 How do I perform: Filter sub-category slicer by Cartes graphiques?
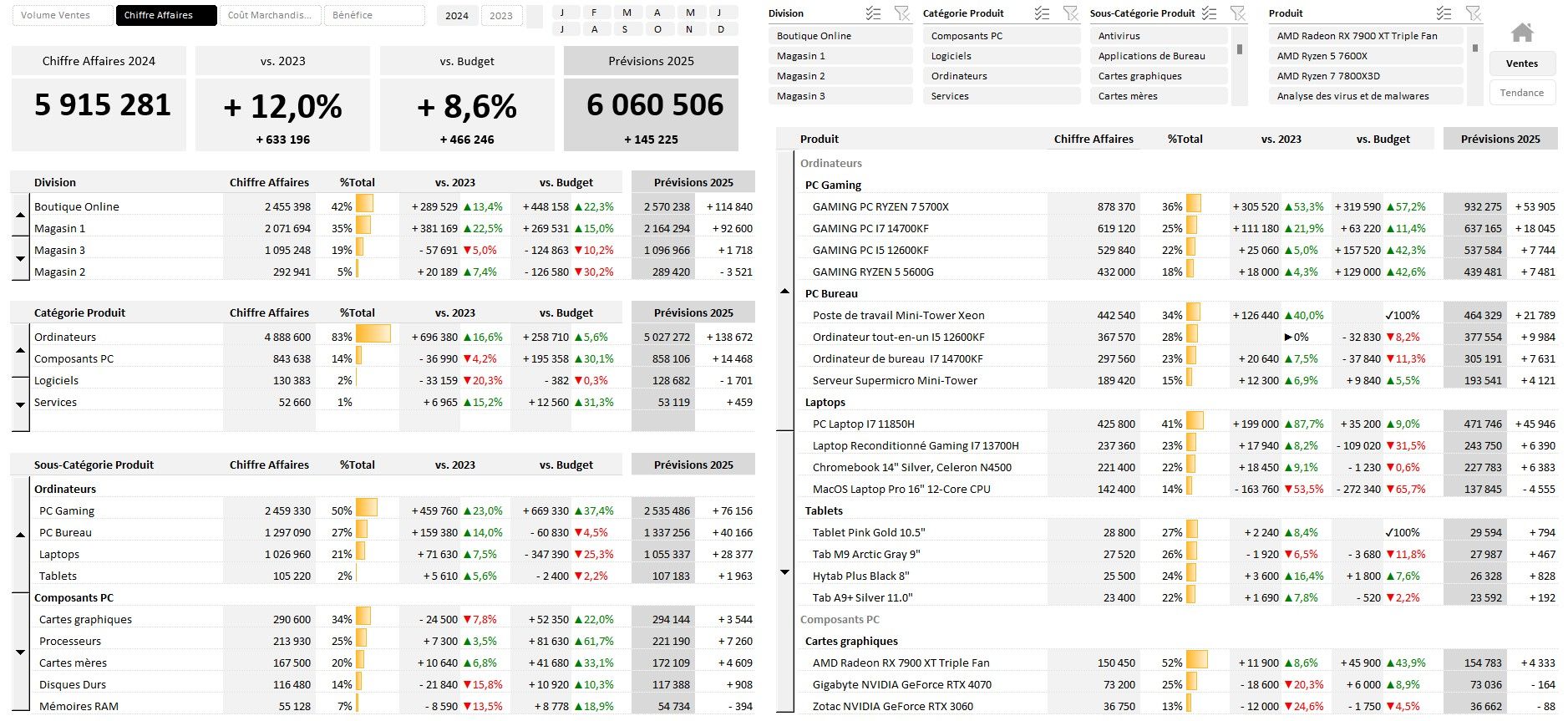point(1159,76)
